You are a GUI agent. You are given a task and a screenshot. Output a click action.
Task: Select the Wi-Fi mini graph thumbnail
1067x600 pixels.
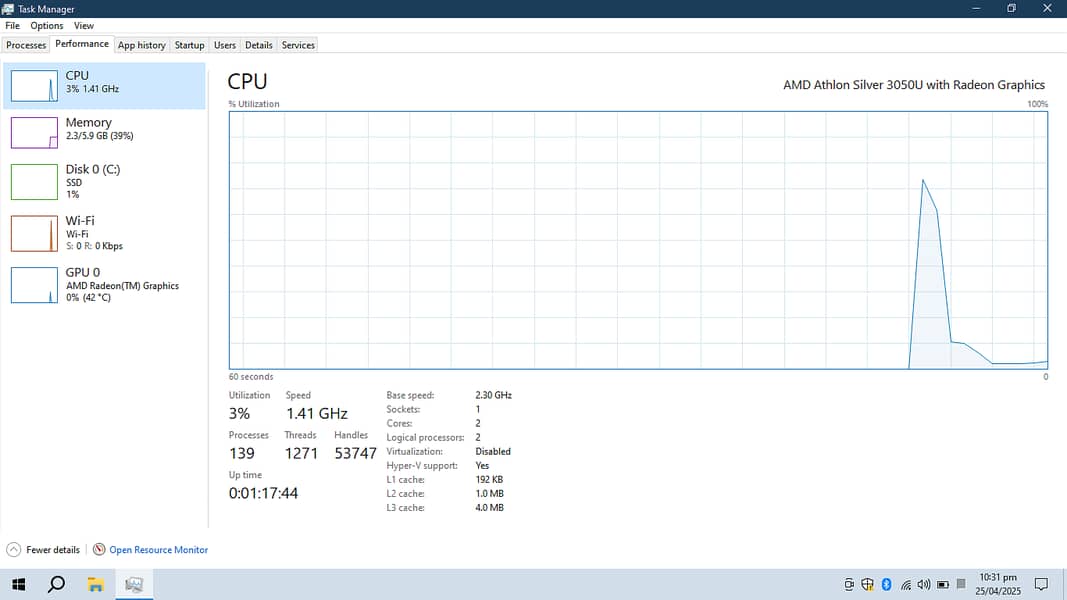coord(34,233)
